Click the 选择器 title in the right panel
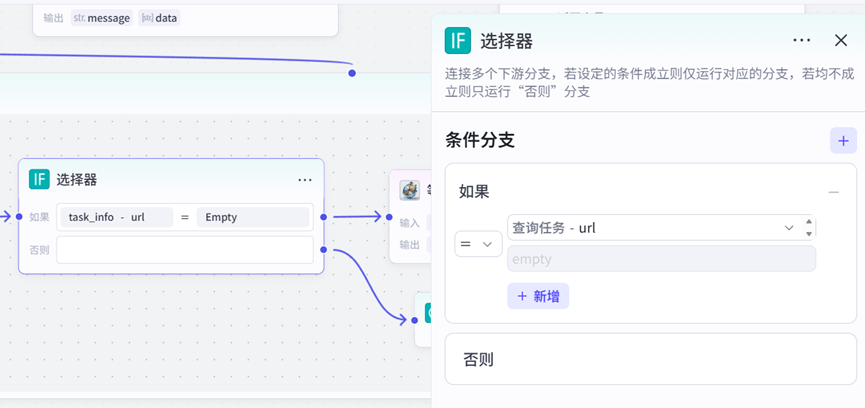 [506, 41]
